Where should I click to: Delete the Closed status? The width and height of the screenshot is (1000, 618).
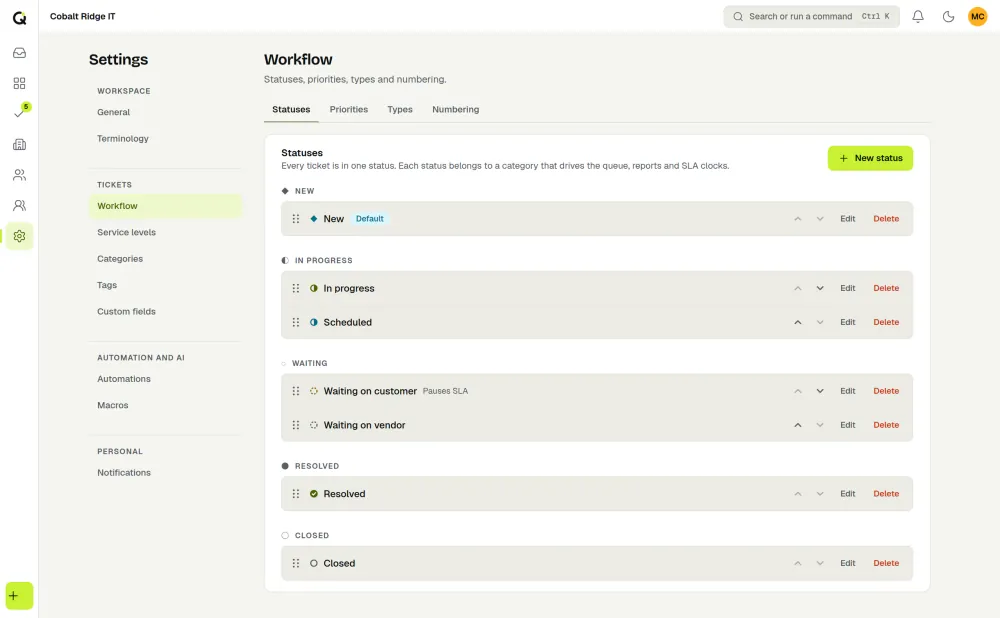tap(886, 563)
